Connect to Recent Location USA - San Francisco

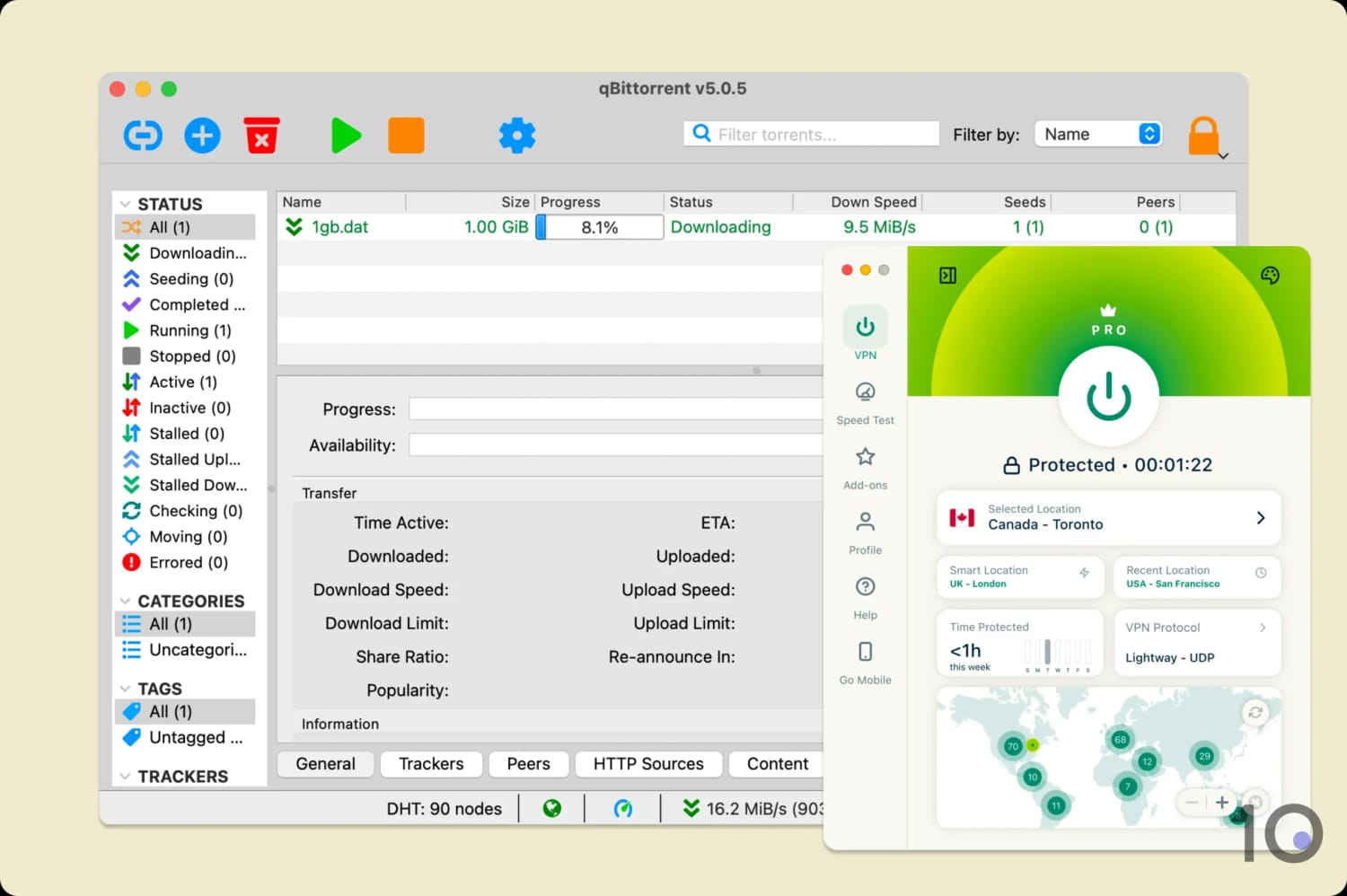click(x=1197, y=577)
